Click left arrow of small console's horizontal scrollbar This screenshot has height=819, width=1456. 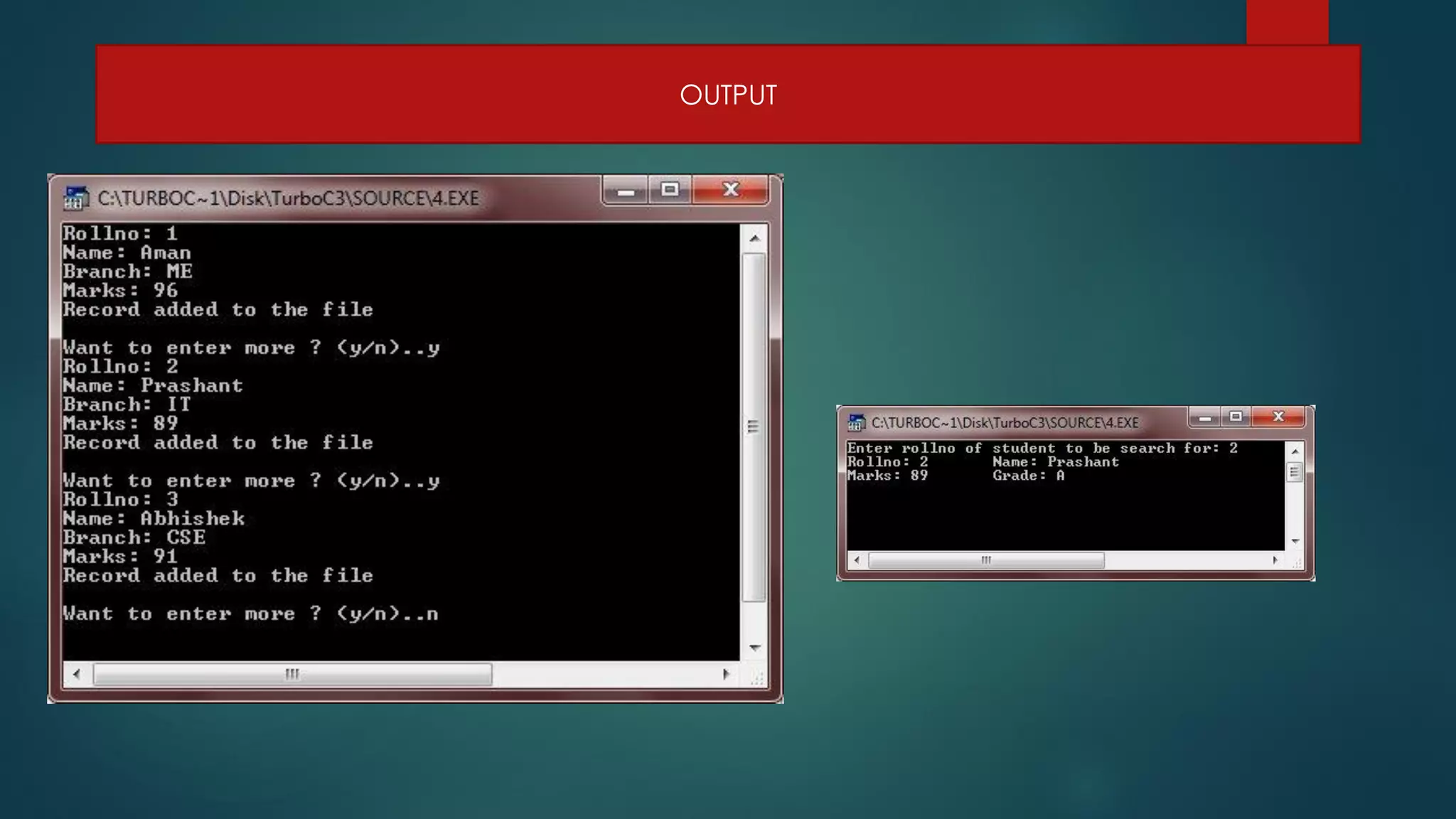coord(857,560)
